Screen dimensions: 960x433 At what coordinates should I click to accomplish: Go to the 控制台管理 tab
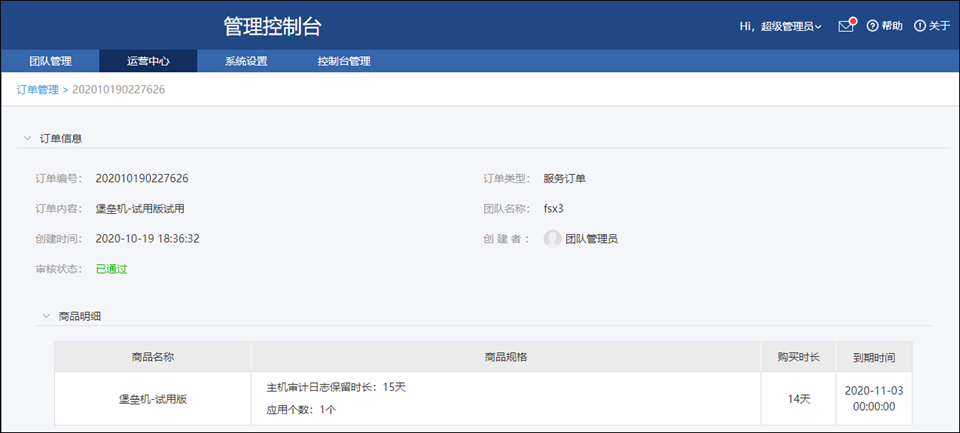(344, 61)
